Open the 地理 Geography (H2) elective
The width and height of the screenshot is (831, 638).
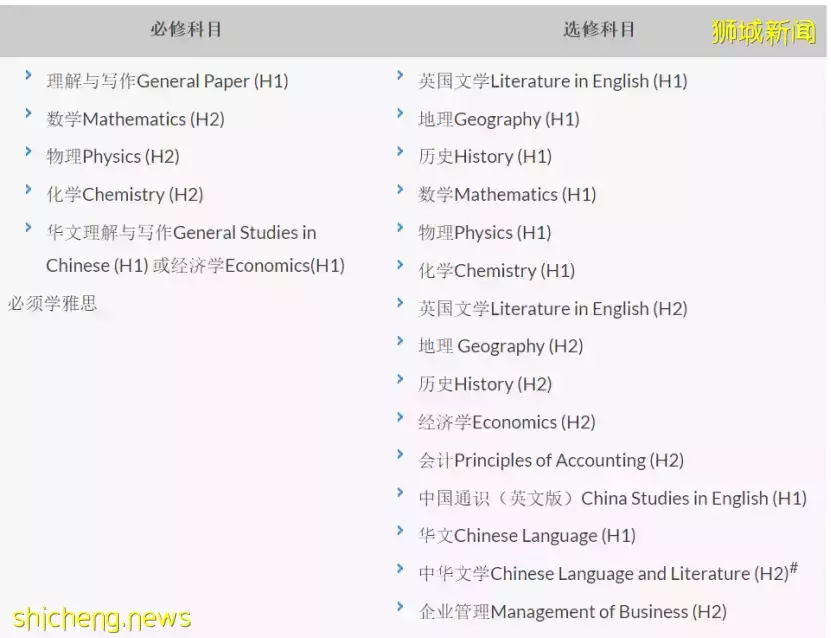pos(500,347)
